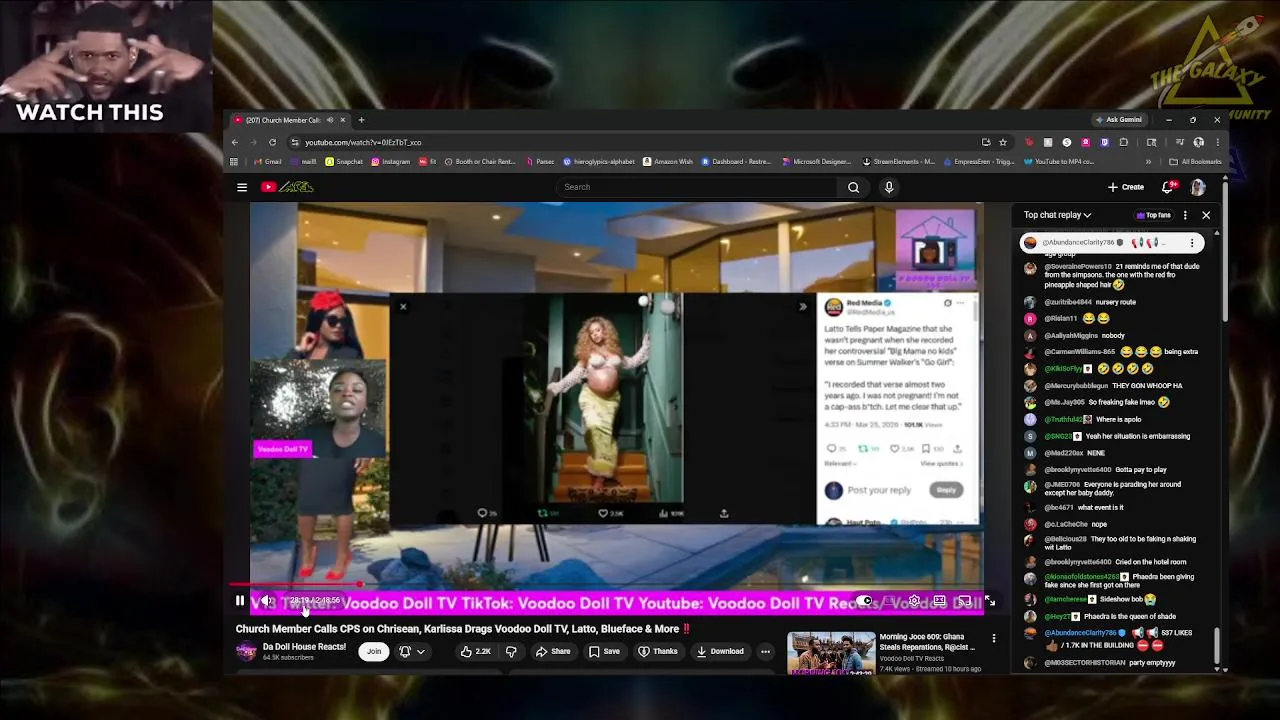Open hieroglypics-alphabet bookmark

point(599,162)
